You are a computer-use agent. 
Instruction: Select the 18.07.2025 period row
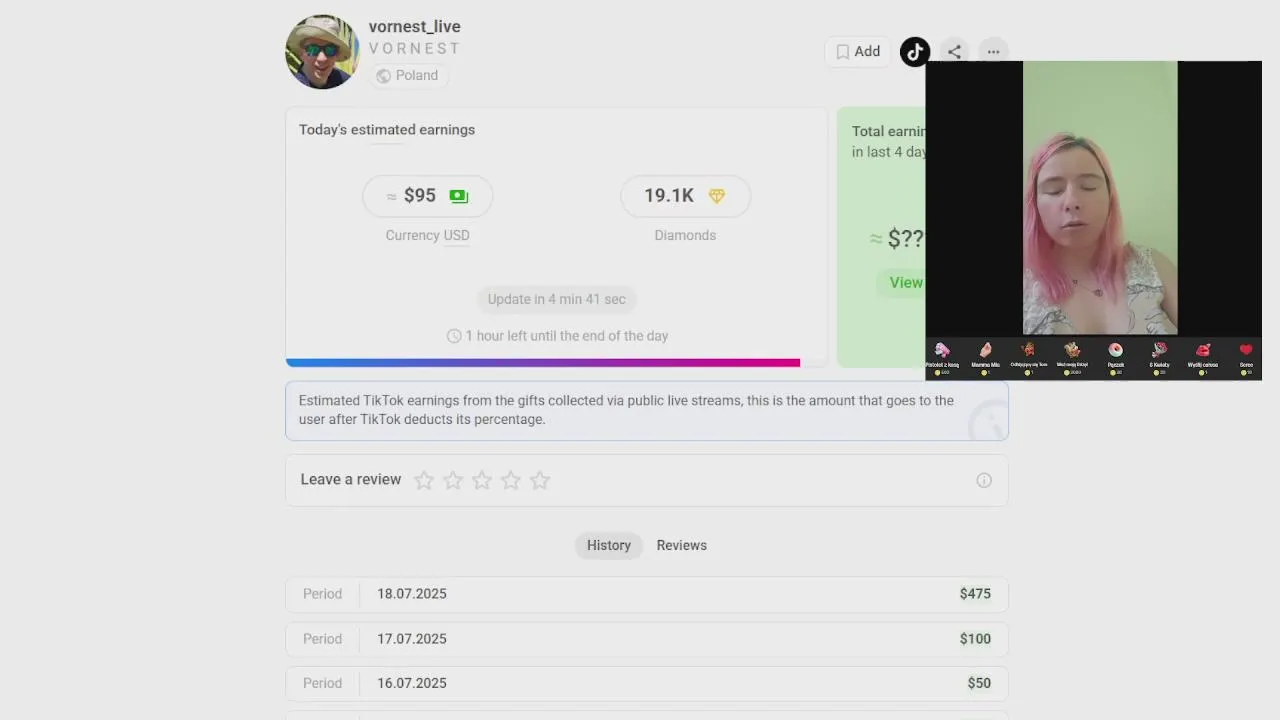tap(647, 594)
